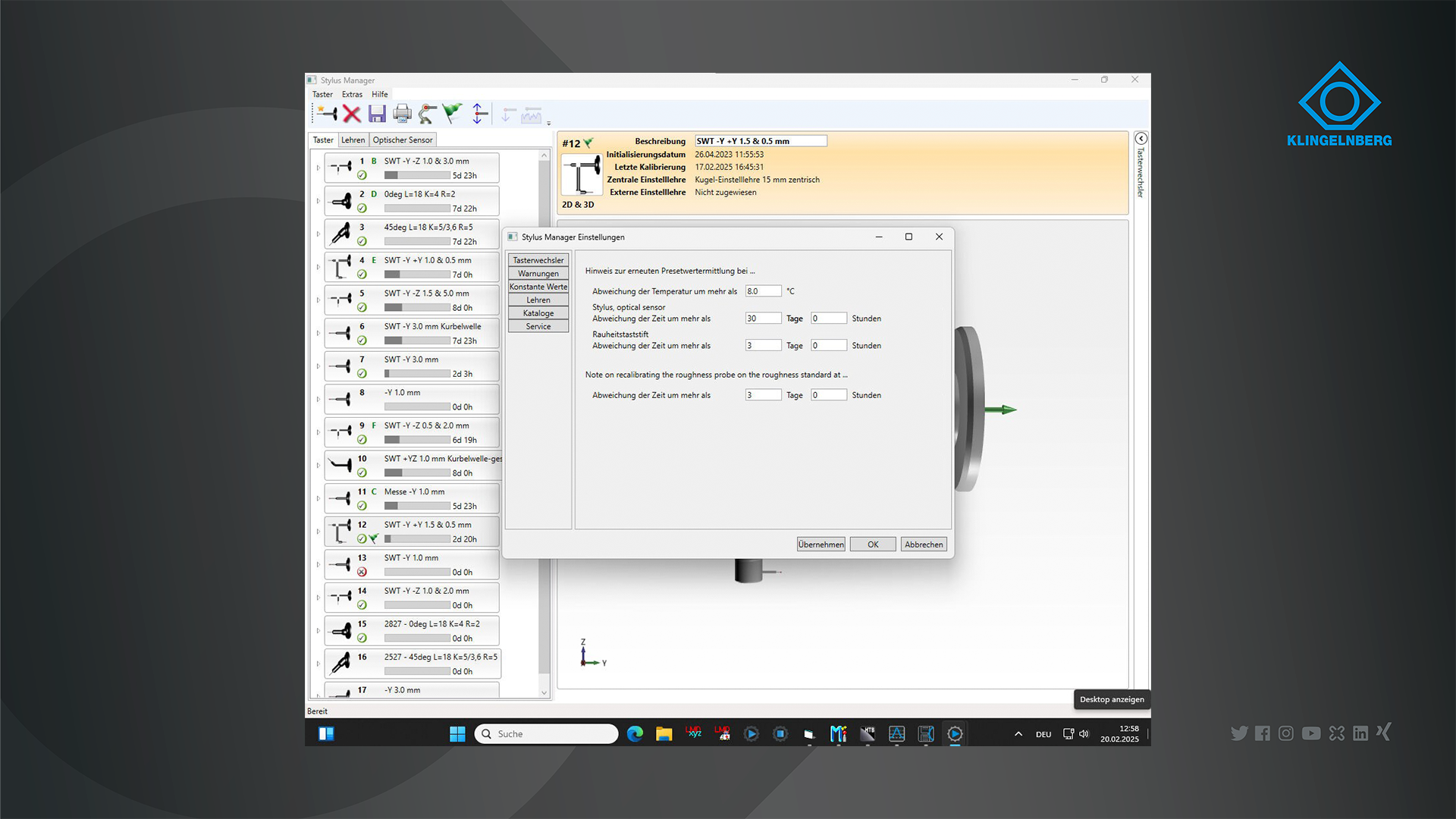Click the floppy disk save icon
The width and height of the screenshot is (1456, 819).
tap(377, 114)
